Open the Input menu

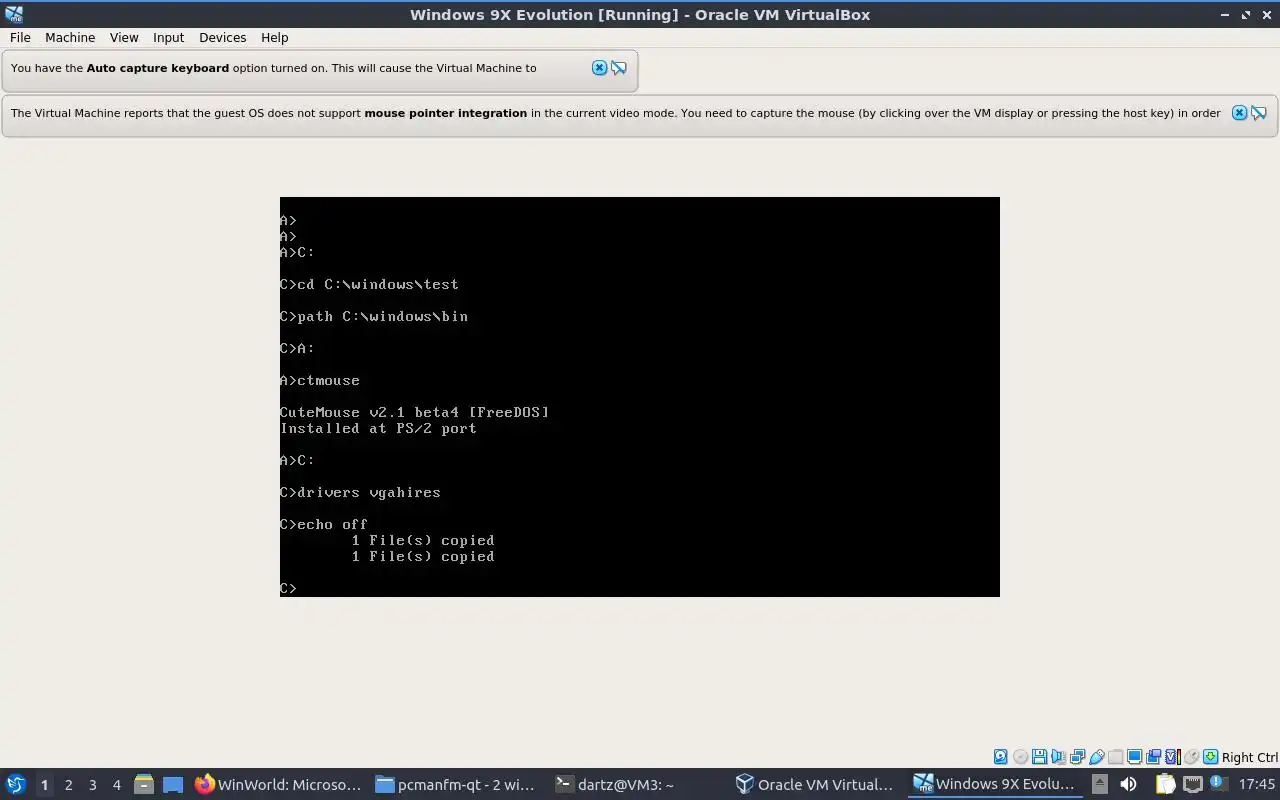168,37
